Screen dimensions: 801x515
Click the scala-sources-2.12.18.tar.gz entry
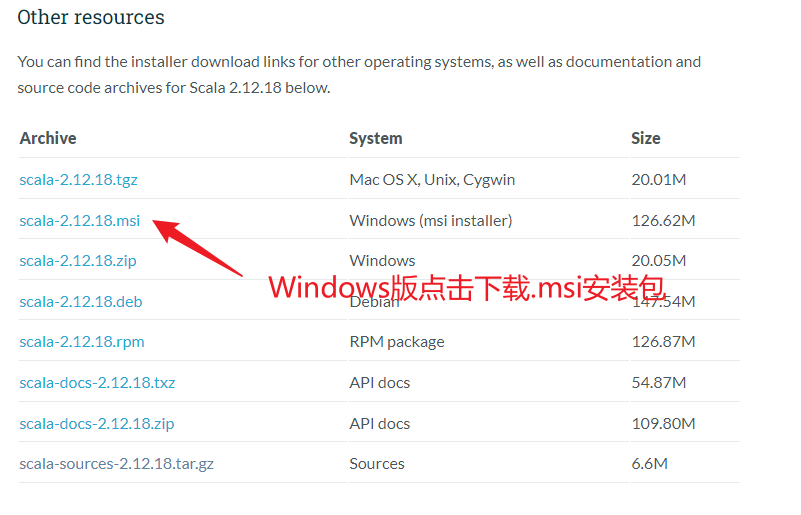coord(117,464)
